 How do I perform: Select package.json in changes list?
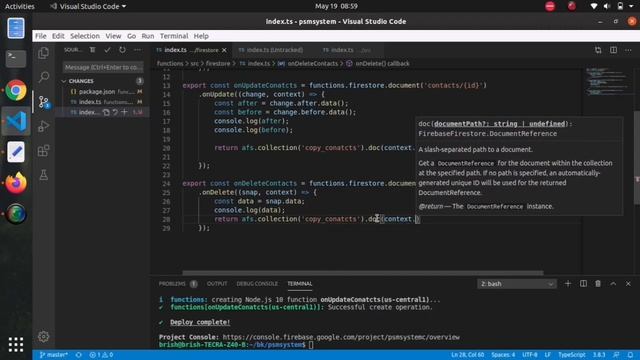click(102, 92)
